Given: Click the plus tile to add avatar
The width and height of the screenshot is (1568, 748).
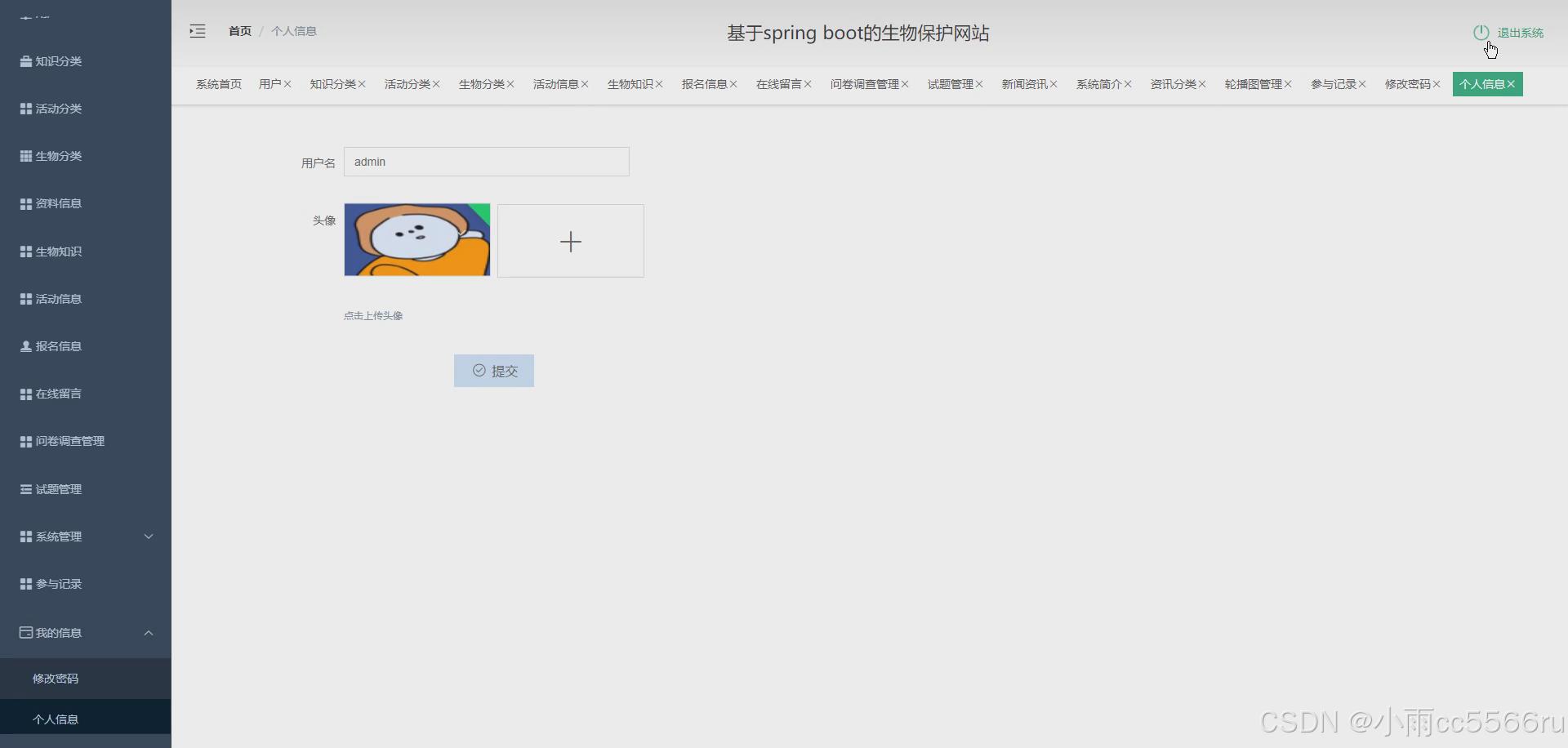Looking at the screenshot, I should tap(570, 240).
